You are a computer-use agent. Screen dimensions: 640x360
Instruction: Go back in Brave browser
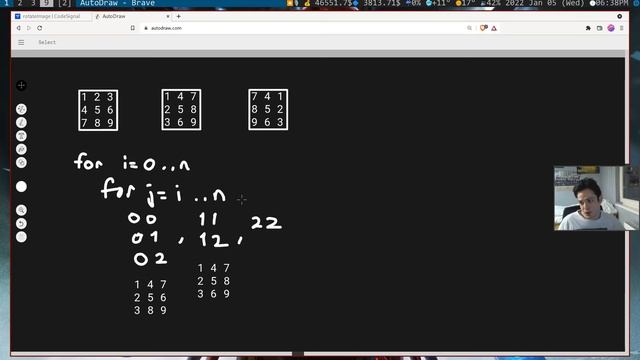point(18,28)
